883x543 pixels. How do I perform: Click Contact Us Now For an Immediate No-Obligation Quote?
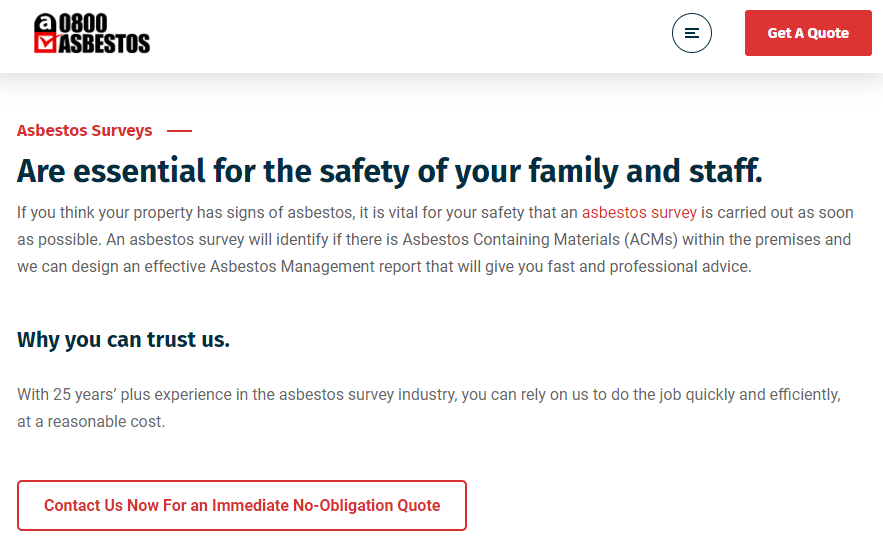pyautogui.click(x=242, y=506)
